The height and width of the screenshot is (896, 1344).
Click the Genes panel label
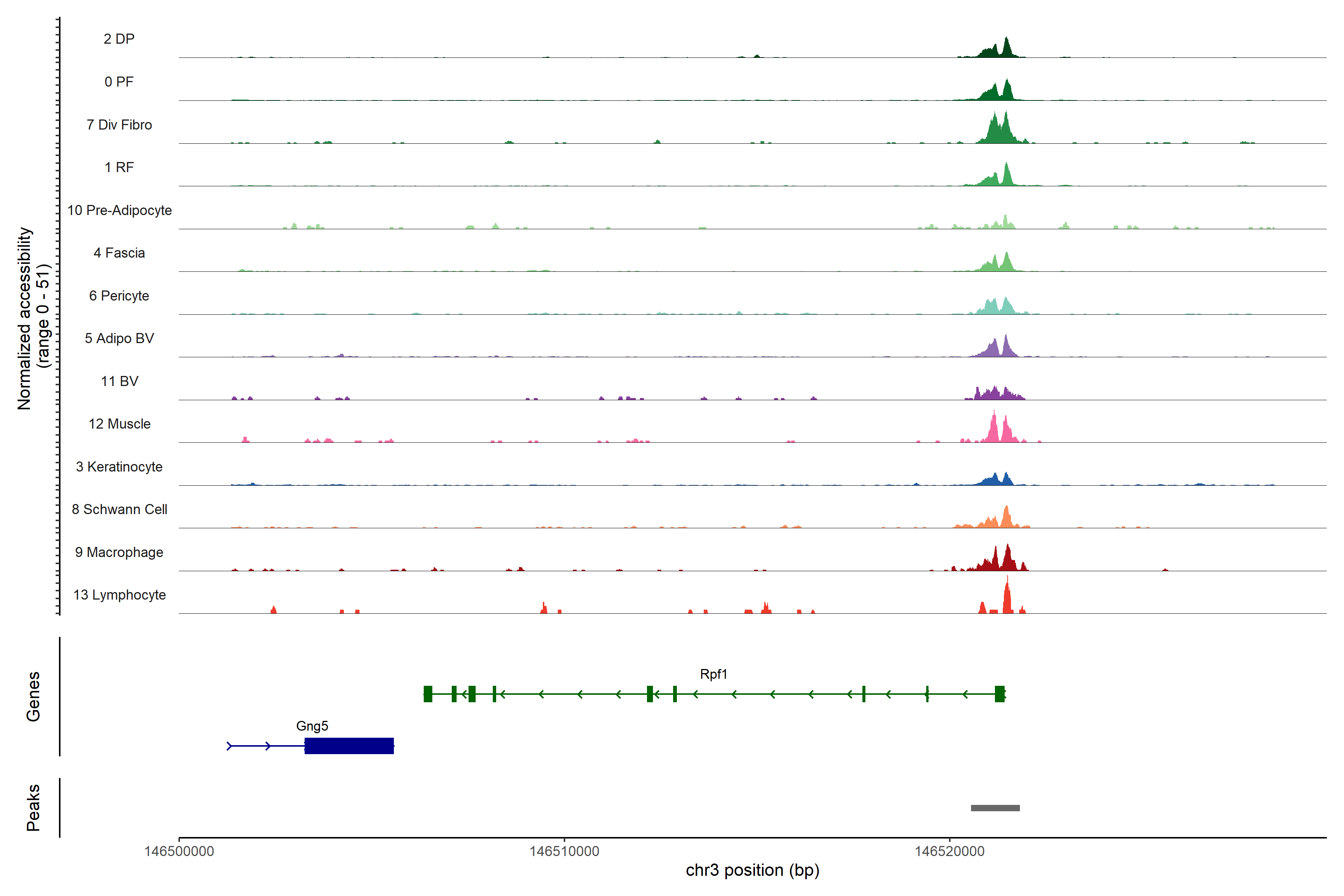(x=33, y=696)
